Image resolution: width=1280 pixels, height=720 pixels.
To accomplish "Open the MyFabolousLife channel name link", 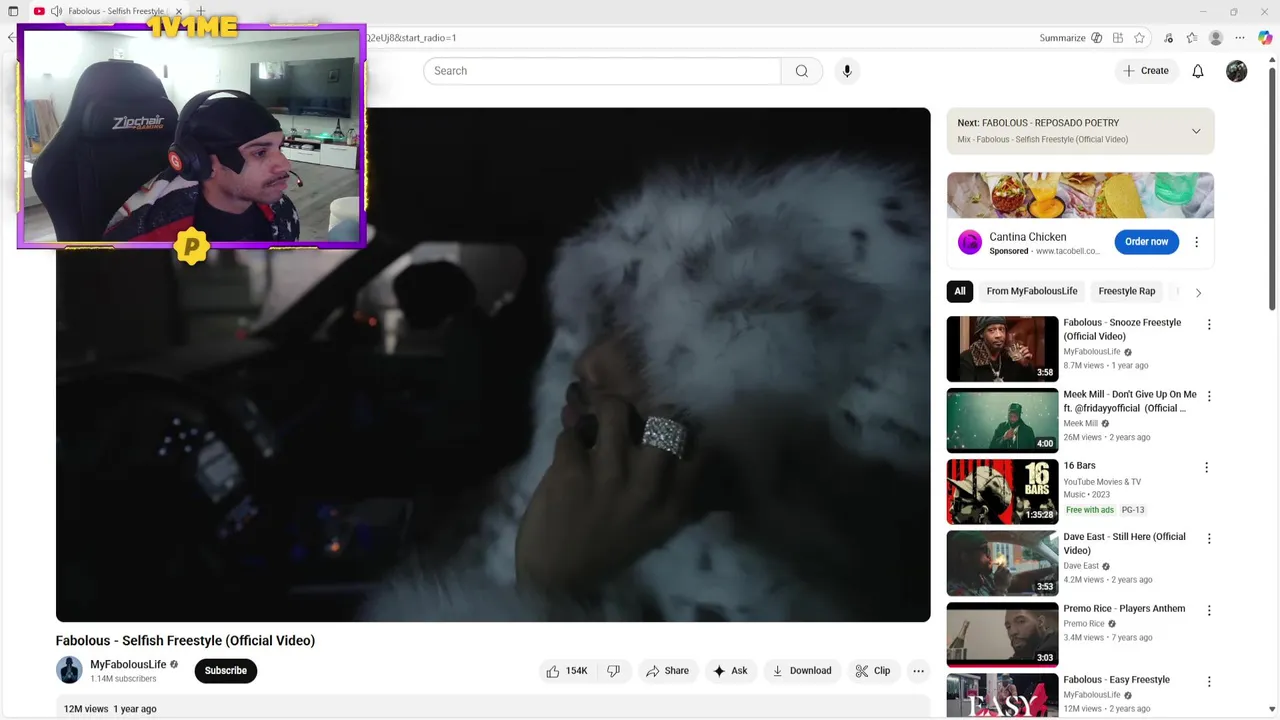I will 128,664.
